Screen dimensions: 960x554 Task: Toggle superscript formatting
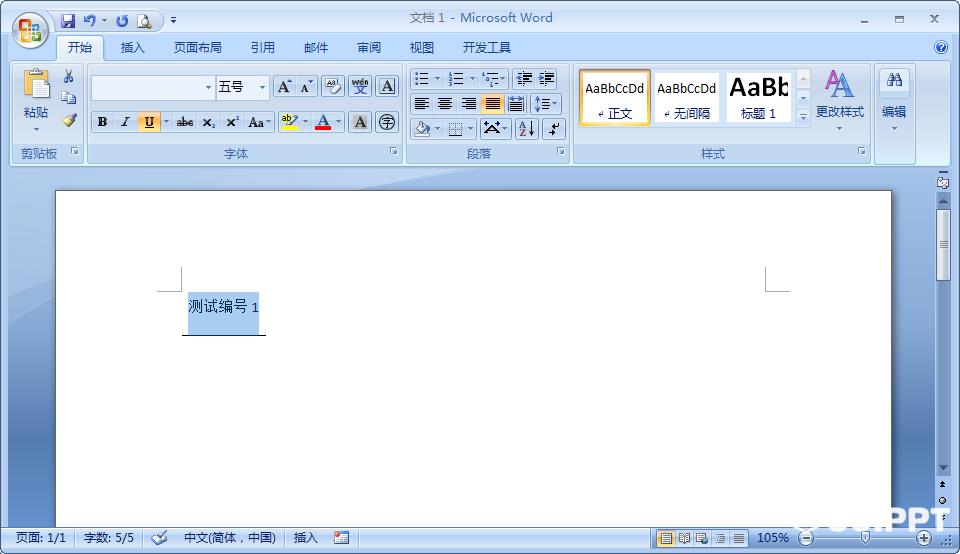point(231,122)
